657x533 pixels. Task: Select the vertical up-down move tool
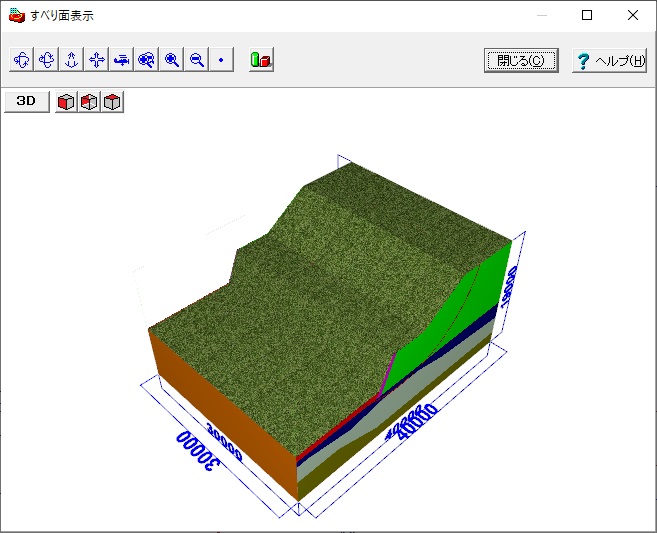[72, 60]
